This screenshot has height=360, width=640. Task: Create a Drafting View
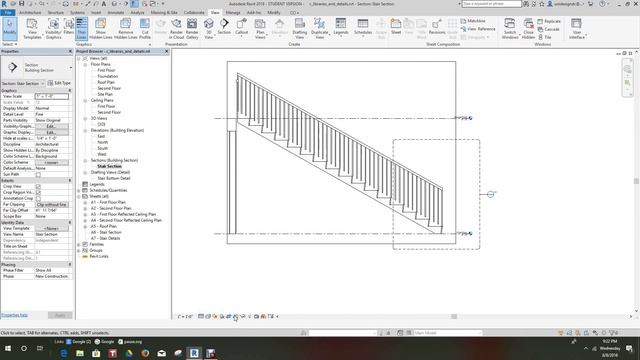tap(300, 29)
